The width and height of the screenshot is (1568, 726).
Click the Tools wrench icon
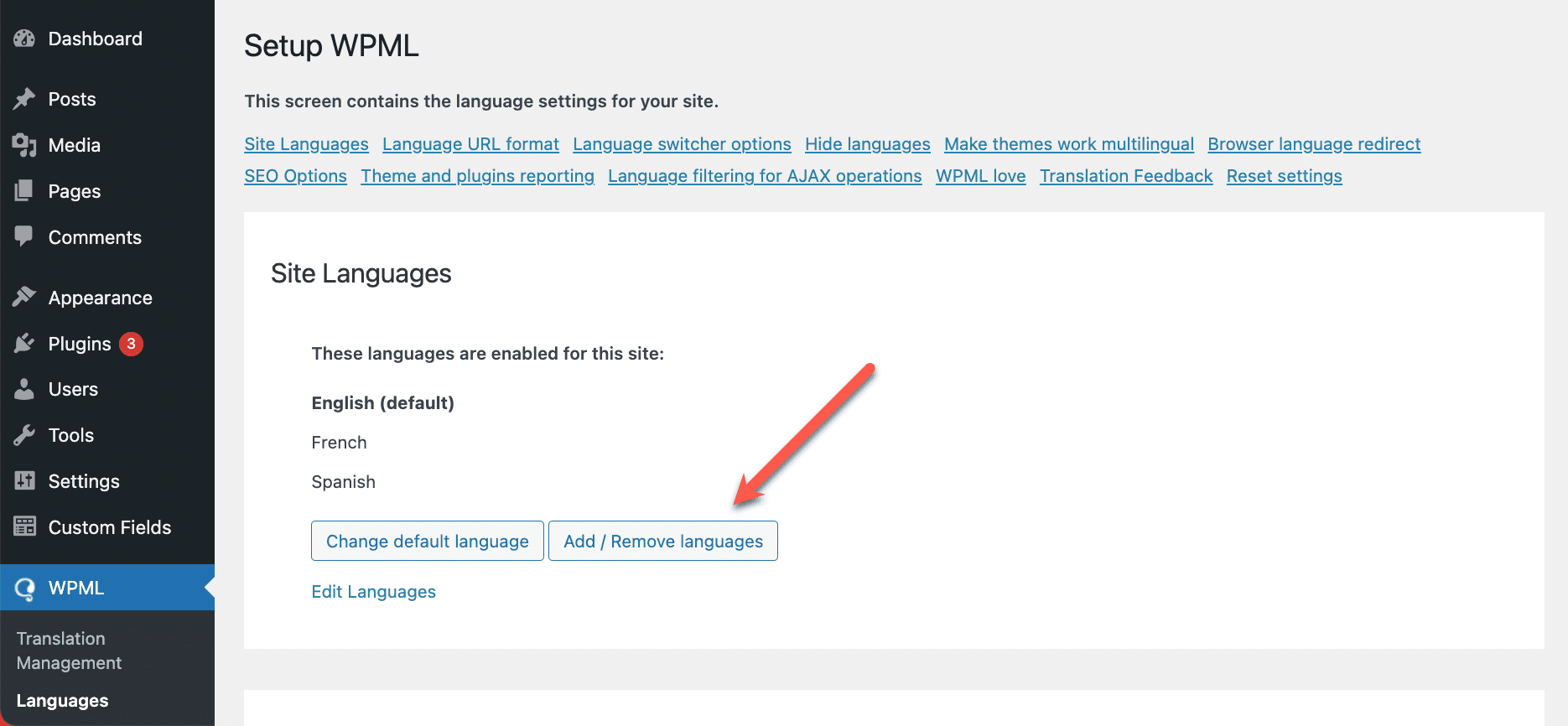pos(24,435)
